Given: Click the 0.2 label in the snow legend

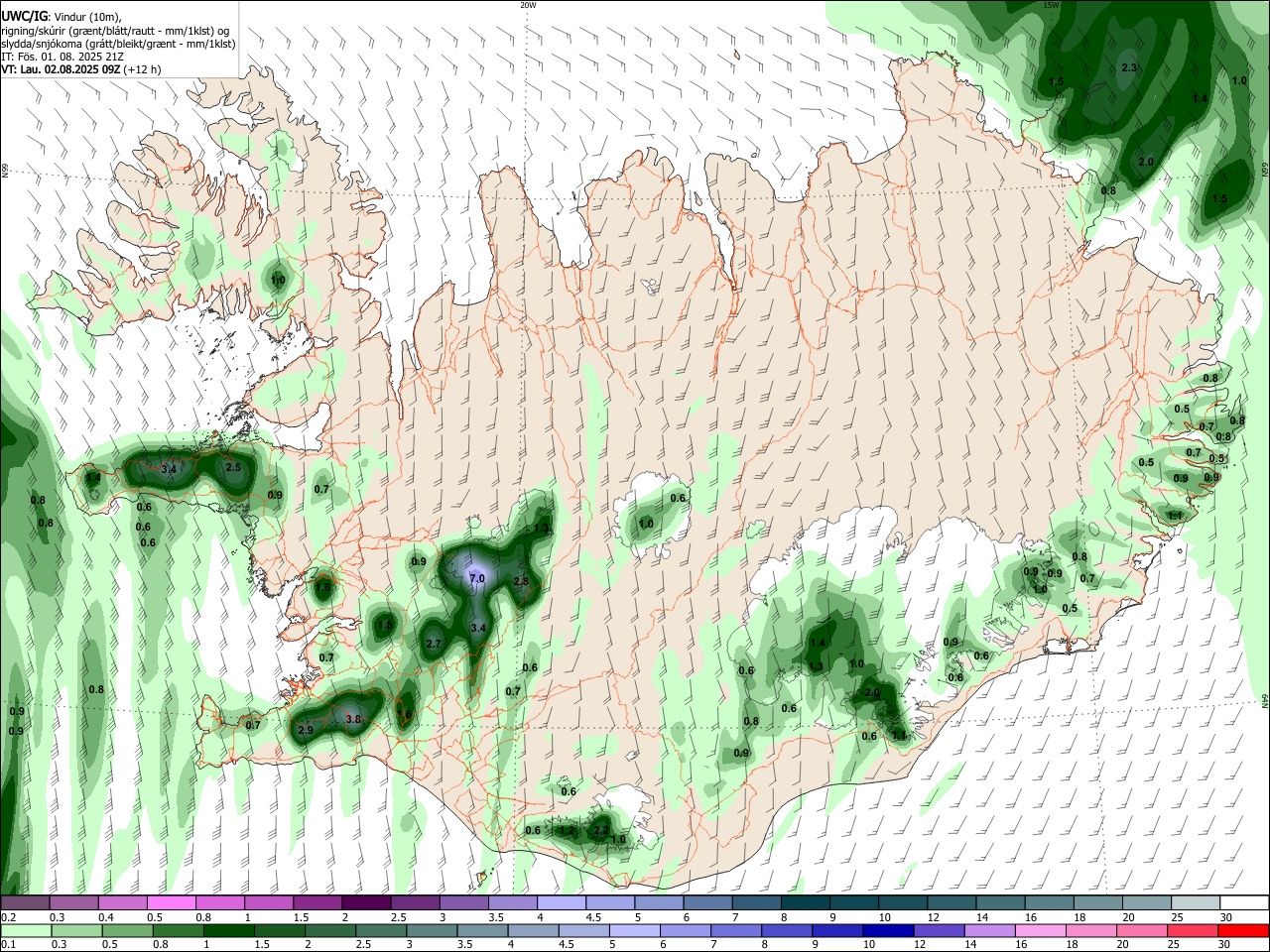Looking at the screenshot, I should click(9, 917).
